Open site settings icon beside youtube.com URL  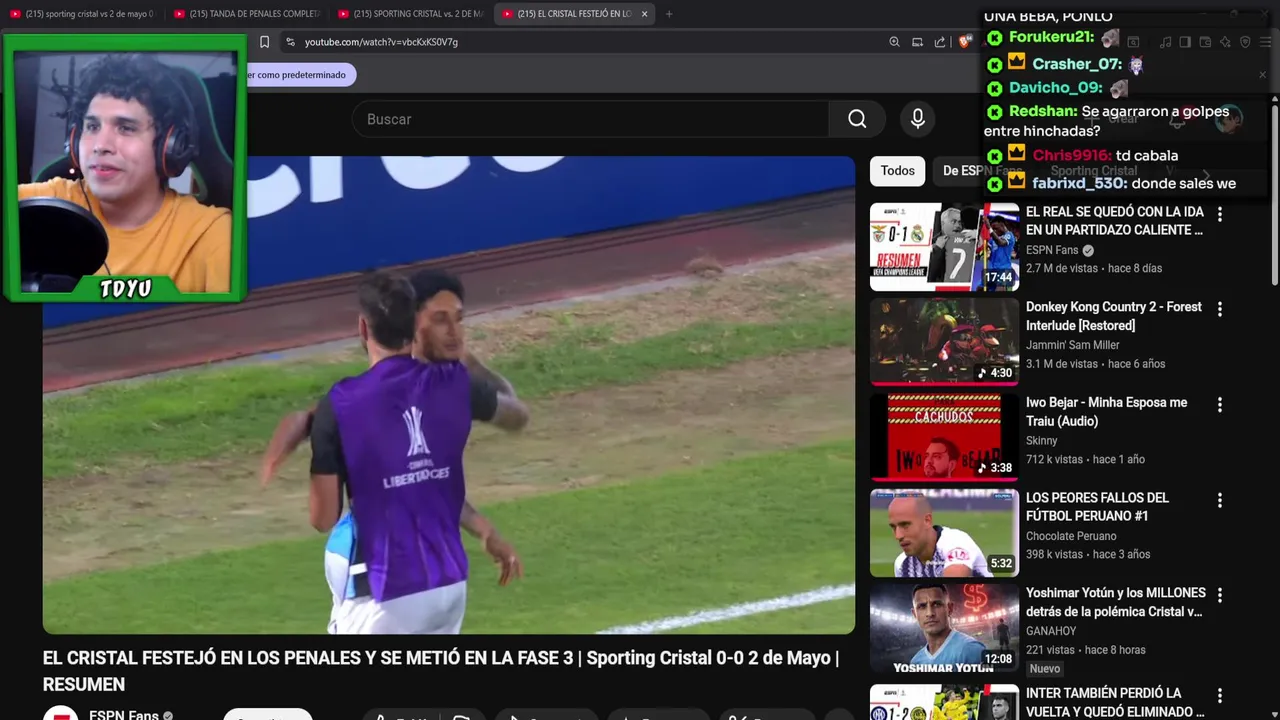pos(290,42)
